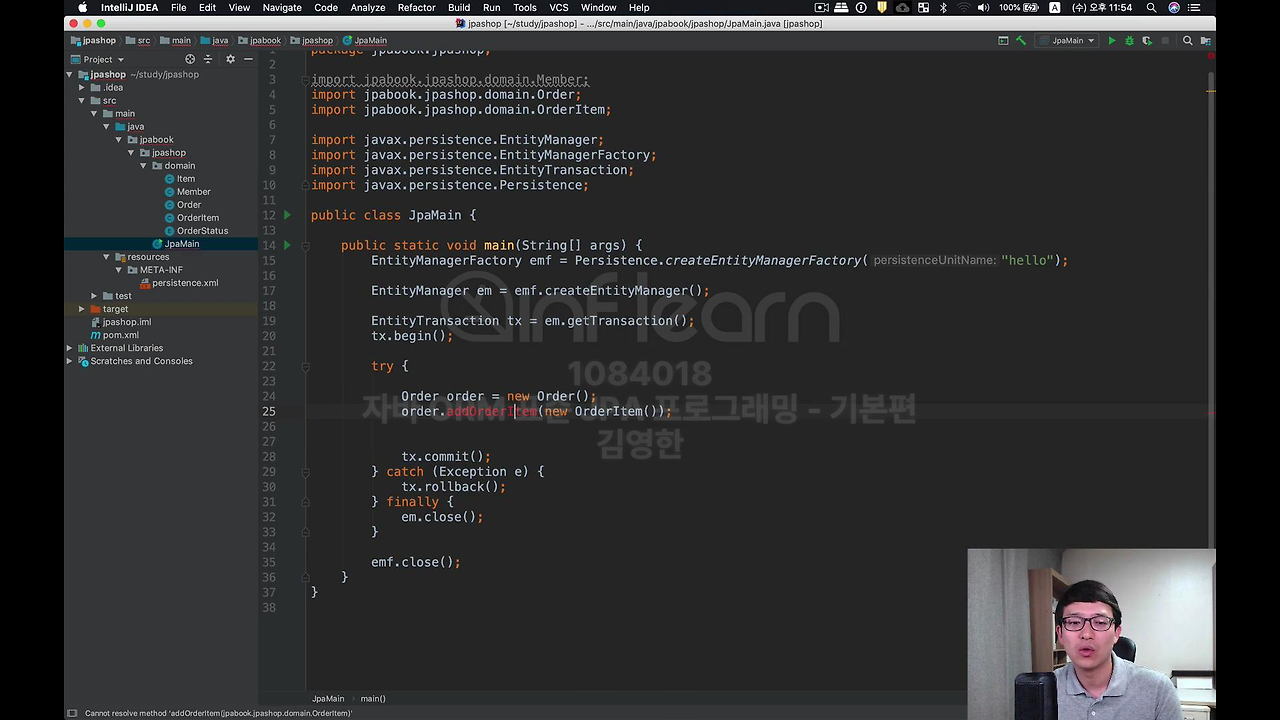This screenshot has width=1280, height=720.
Task: Expand Scratches and Consoles node
Action: (70, 361)
